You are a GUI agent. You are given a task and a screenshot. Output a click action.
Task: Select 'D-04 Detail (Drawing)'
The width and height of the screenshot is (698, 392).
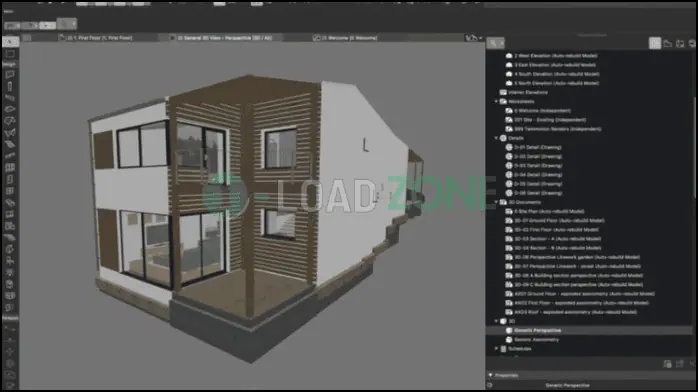(x=537, y=175)
